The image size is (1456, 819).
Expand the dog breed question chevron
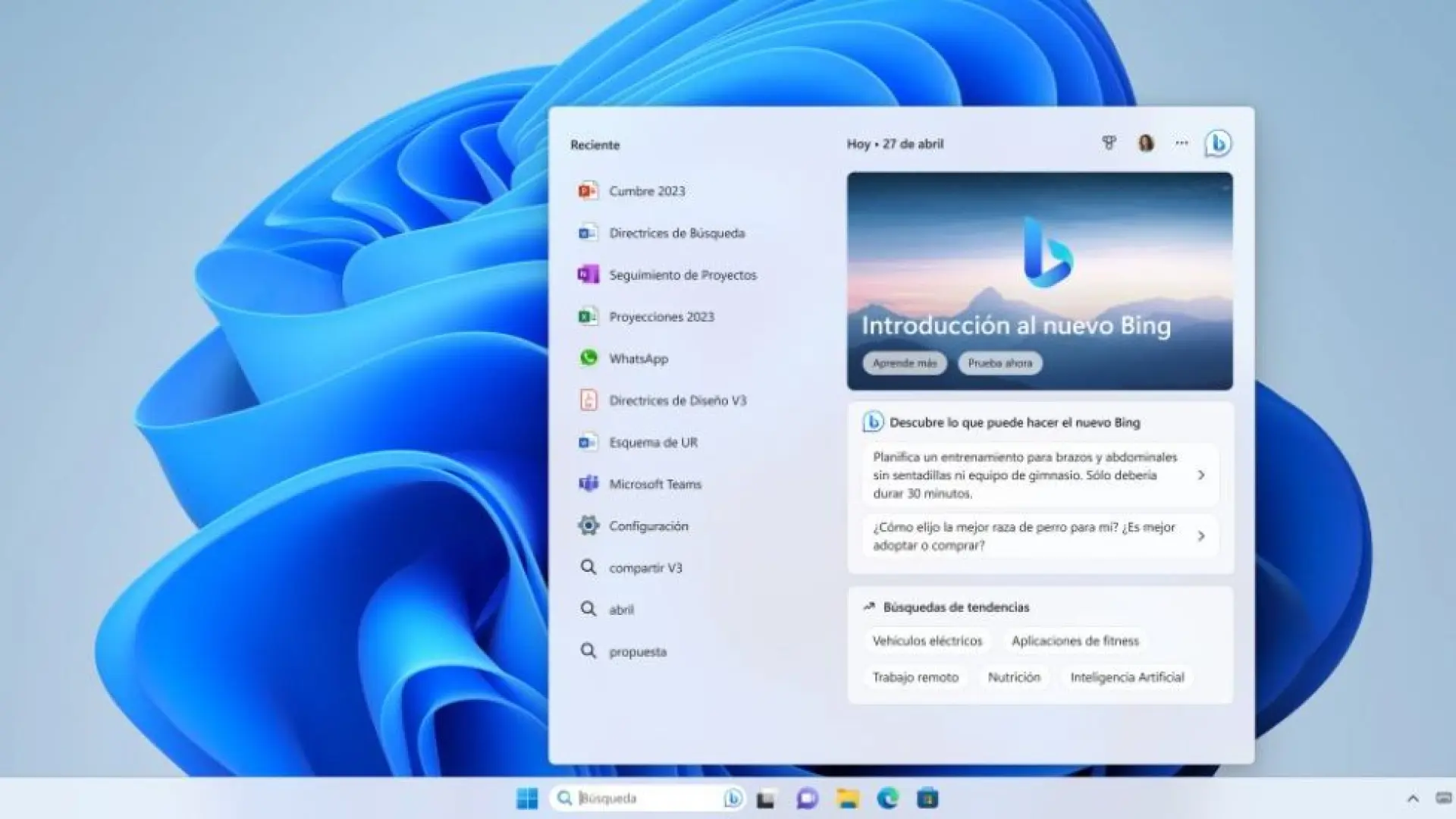[x=1201, y=536]
